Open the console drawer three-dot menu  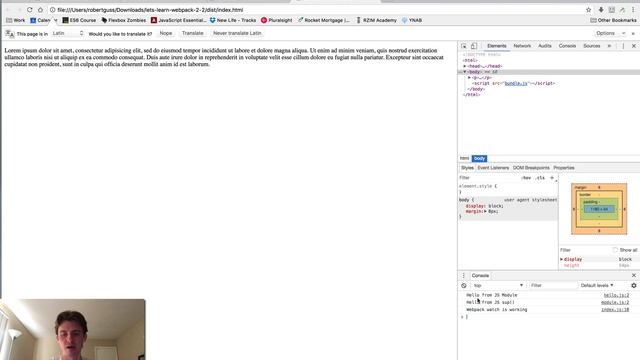pyautogui.click(x=463, y=276)
